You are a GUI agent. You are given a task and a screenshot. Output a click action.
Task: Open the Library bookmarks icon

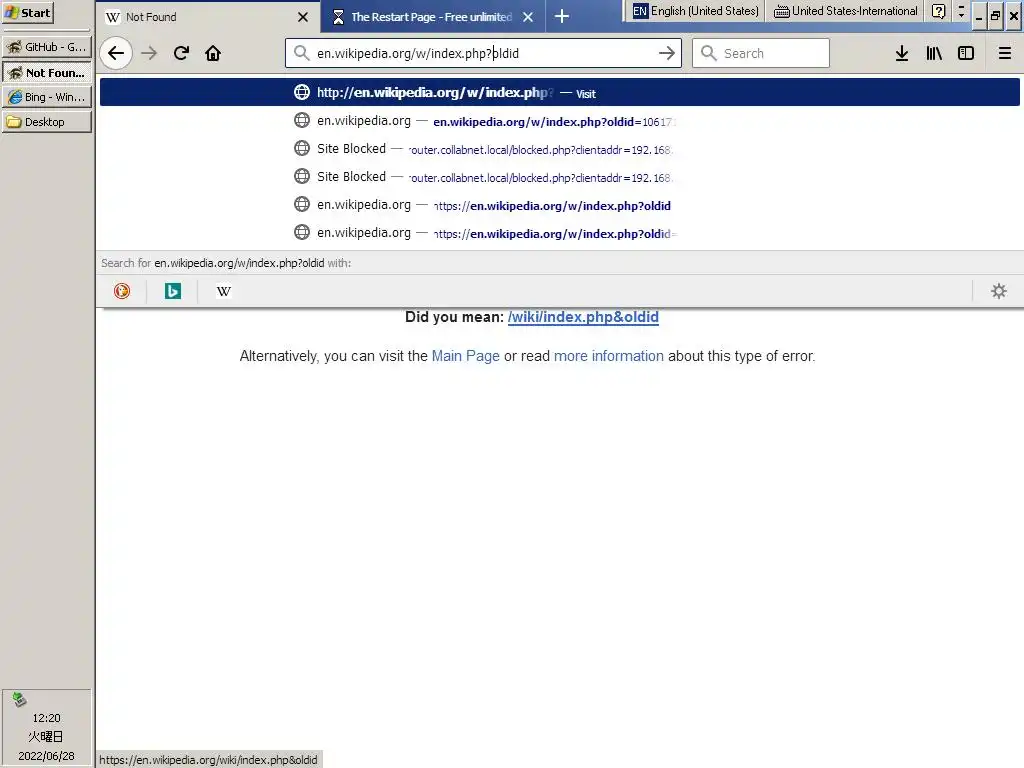click(x=934, y=54)
